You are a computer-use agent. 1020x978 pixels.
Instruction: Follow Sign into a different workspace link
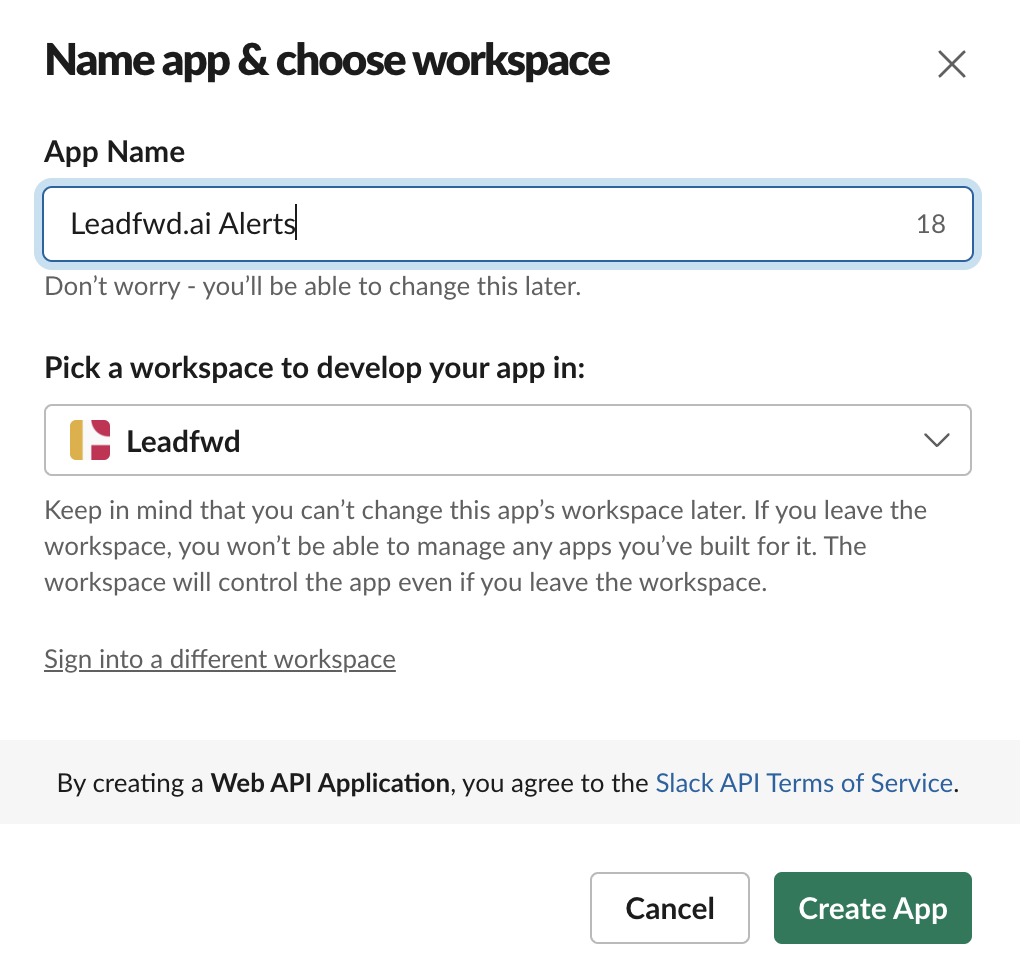click(220, 659)
